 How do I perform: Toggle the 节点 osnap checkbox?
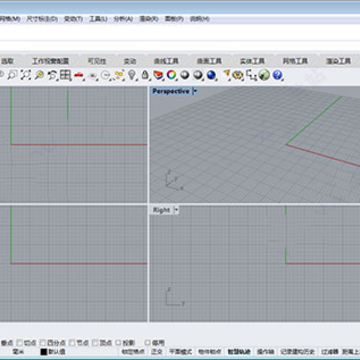click(72, 343)
